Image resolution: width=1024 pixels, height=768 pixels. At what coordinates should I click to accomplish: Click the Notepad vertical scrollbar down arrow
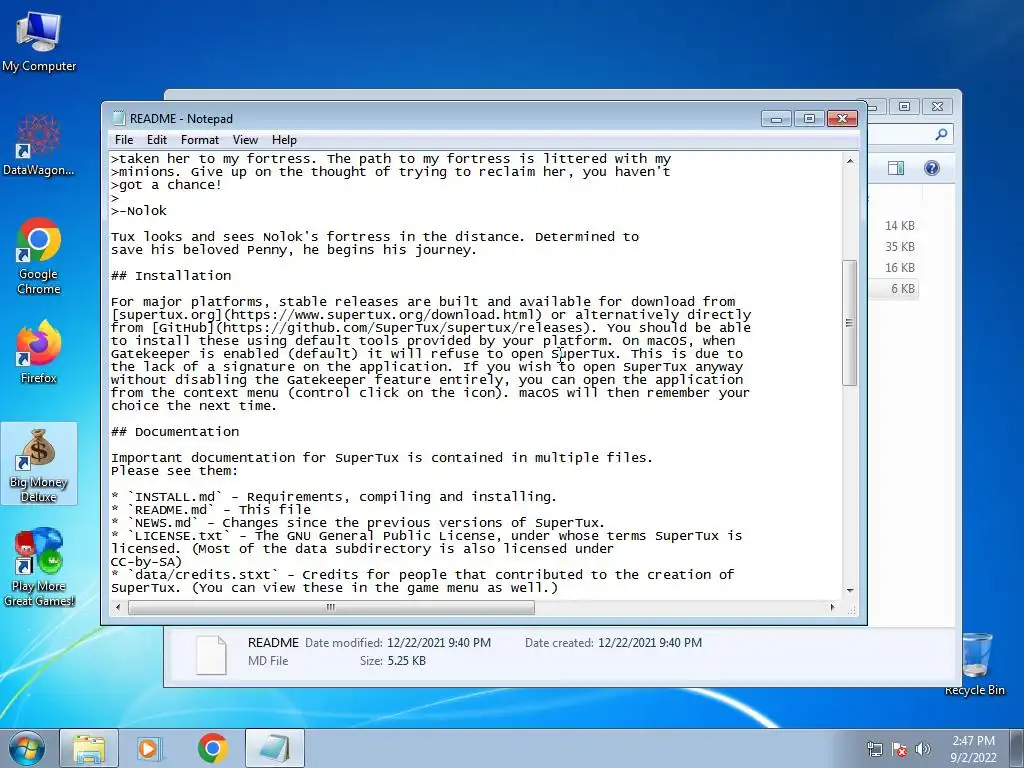tap(850, 590)
